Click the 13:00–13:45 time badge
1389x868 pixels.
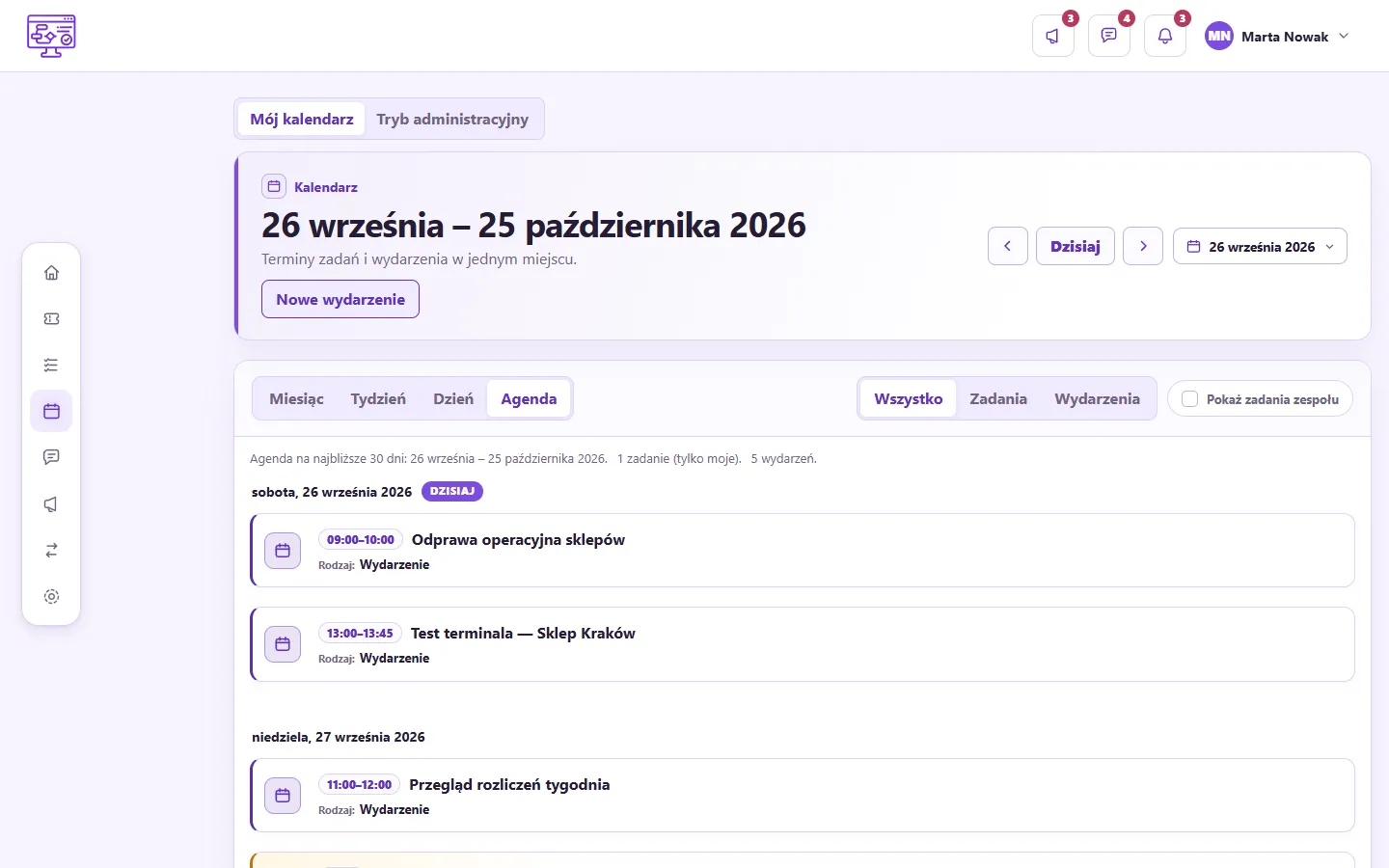[360, 634]
